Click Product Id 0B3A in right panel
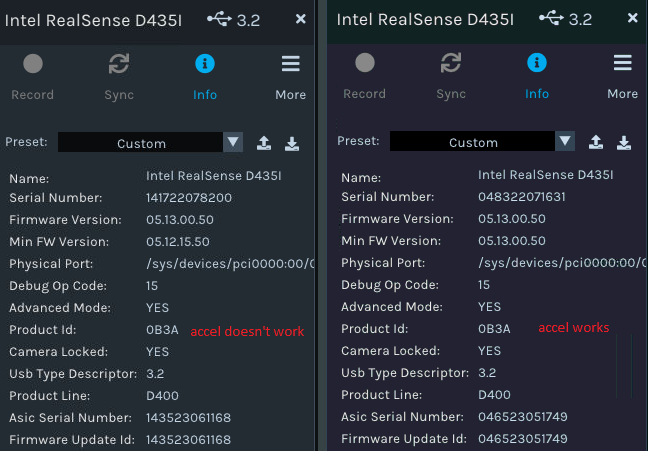This screenshot has height=451, width=648. pyautogui.click(x=494, y=329)
